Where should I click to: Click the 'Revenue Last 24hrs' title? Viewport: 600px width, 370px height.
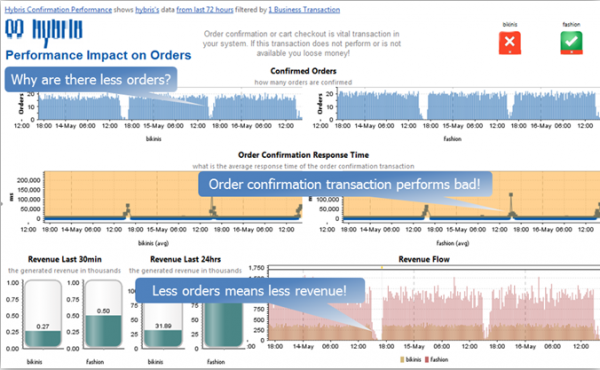pos(186,259)
